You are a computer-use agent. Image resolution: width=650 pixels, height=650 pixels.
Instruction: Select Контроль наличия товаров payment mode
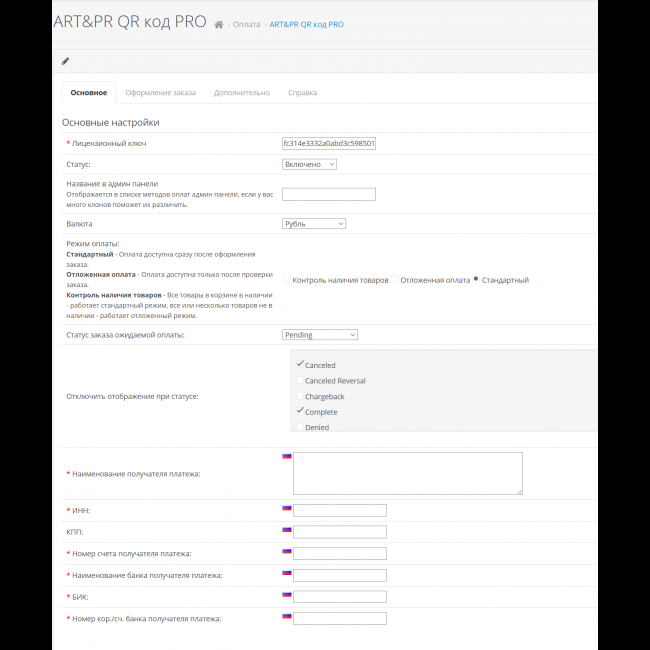(x=287, y=280)
